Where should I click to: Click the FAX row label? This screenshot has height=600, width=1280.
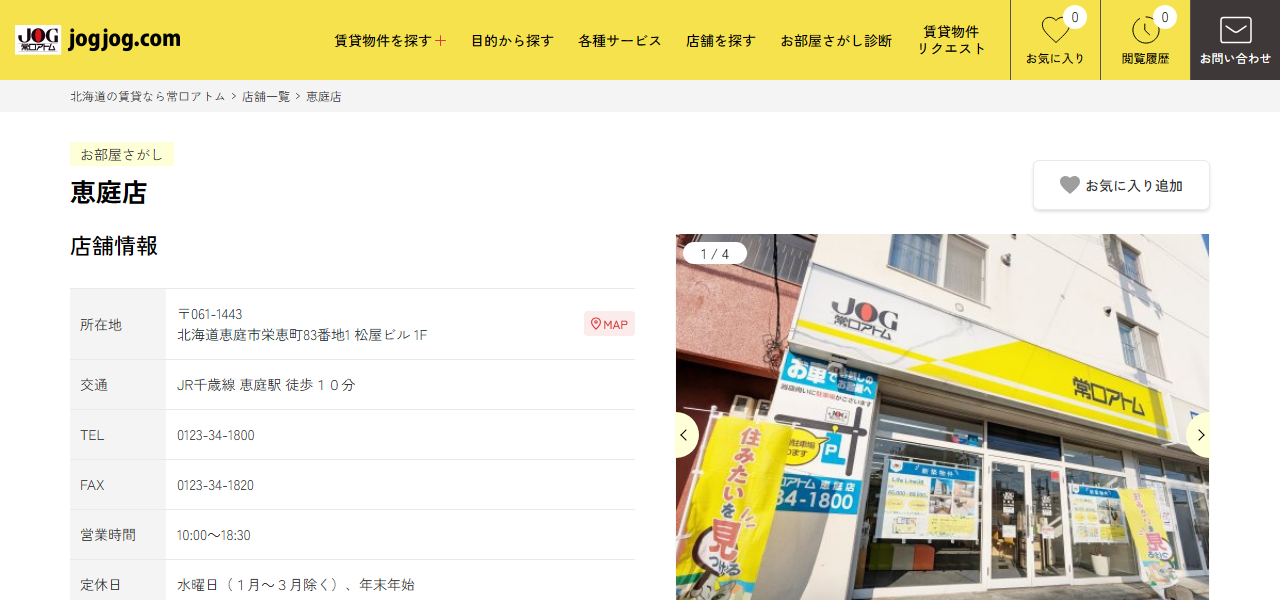point(92,485)
